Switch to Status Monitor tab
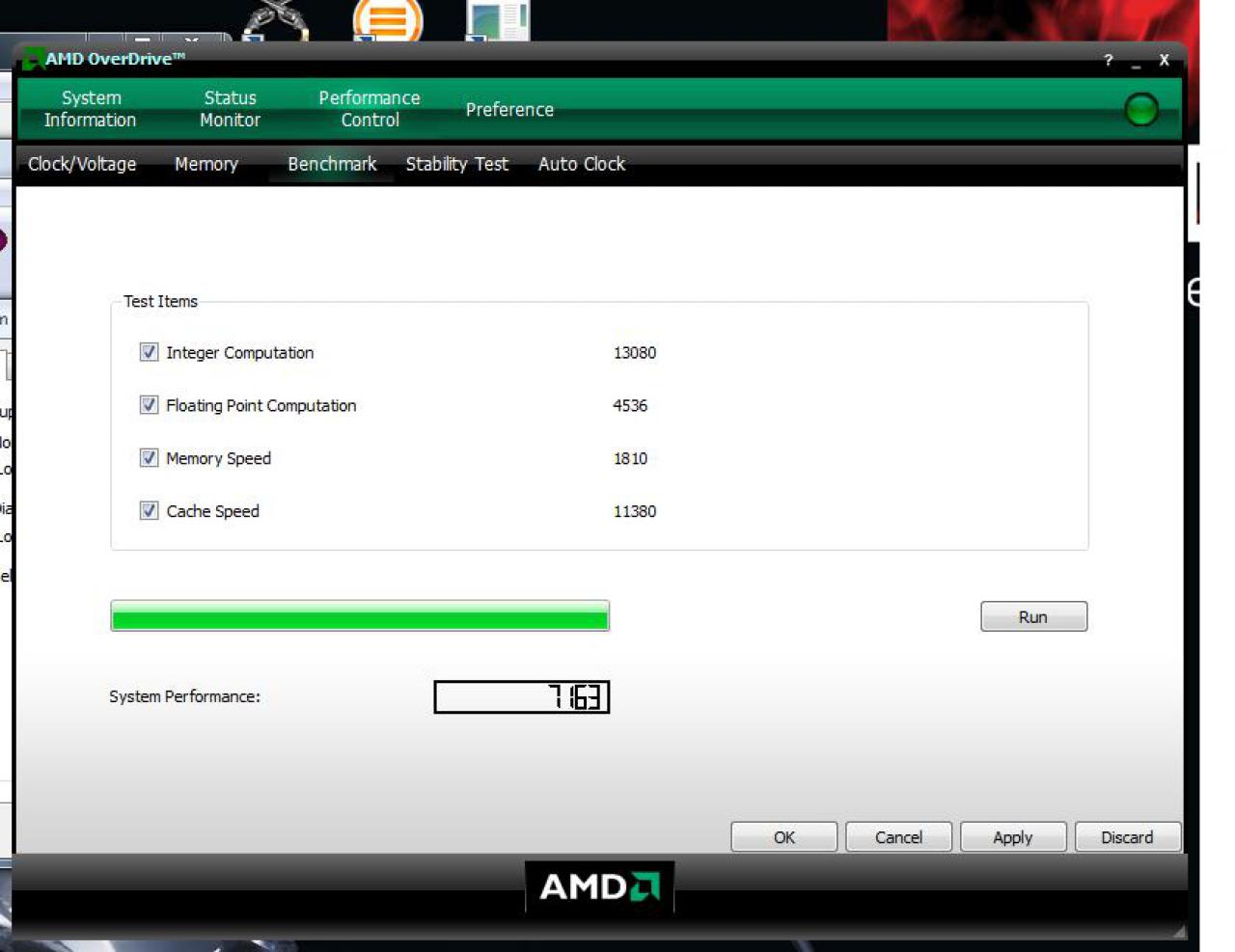This screenshot has width=1235, height=952. coord(230,109)
